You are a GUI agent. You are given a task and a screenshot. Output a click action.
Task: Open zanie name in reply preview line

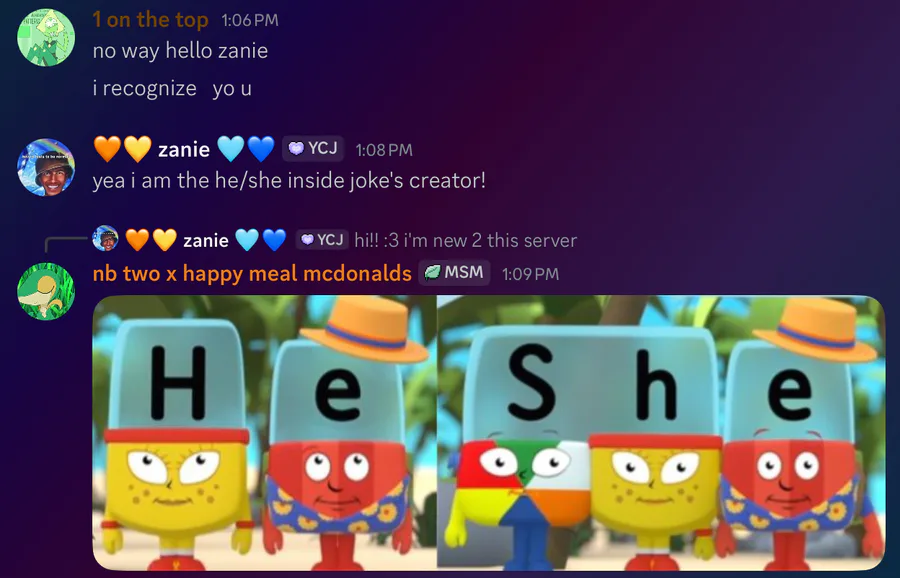tap(205, 240)
